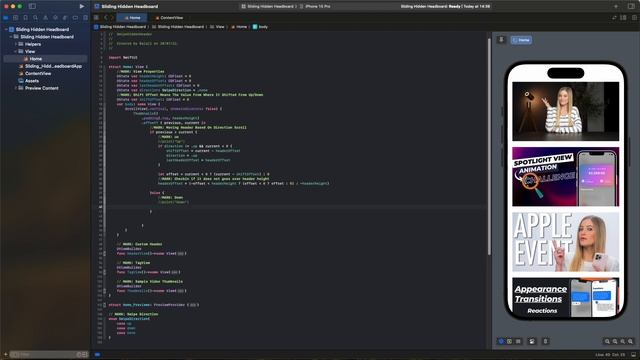Add an editor on the right
The width and height of the screenshot is (640, 360).
click(x=634, y=18)
